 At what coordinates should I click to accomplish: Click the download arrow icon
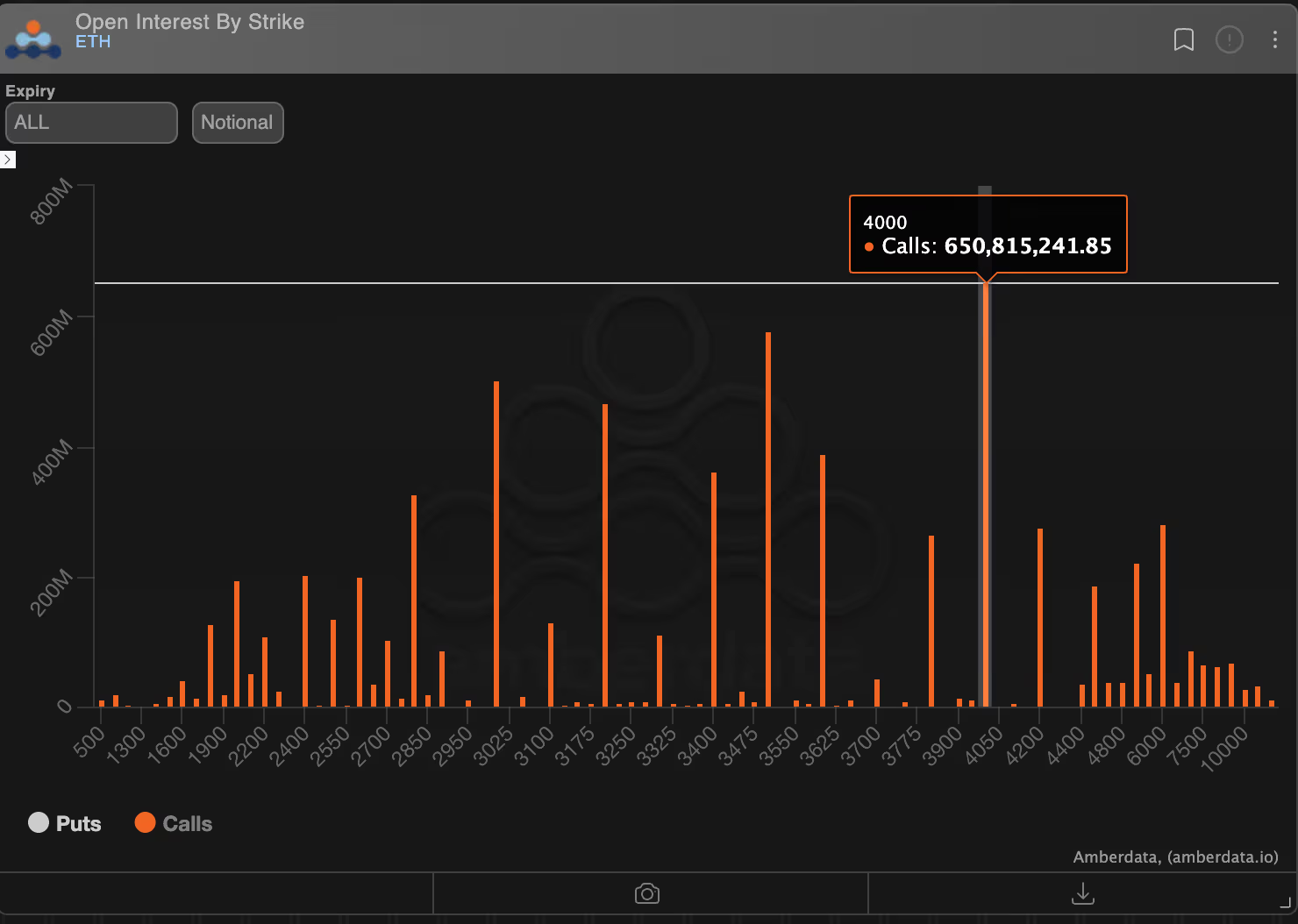click(x=1083, y=893)
